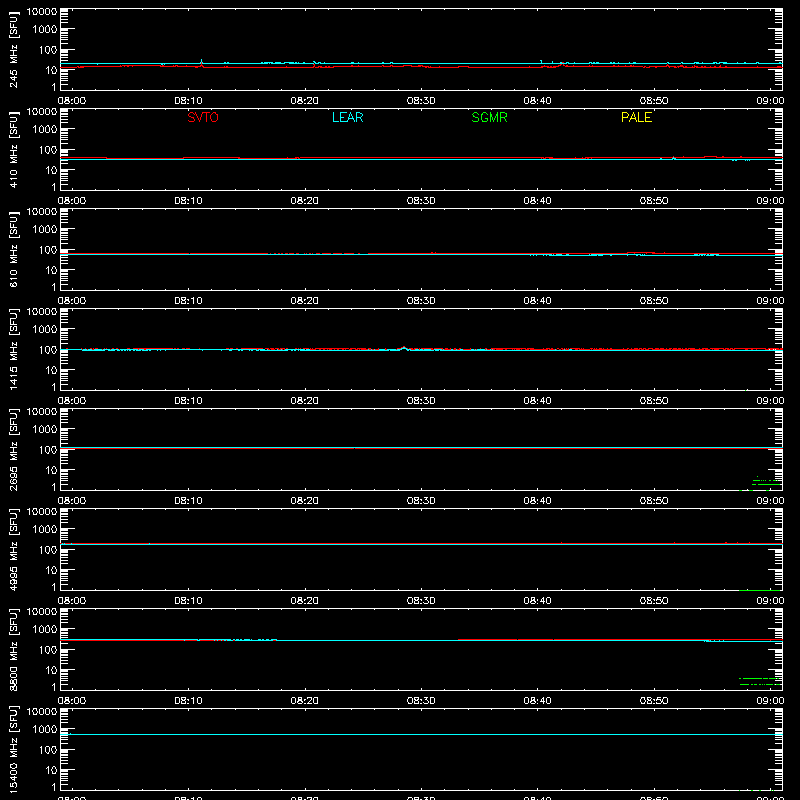Select the 8800 MHz [SFU] axis title

click(x=13, y=649)
